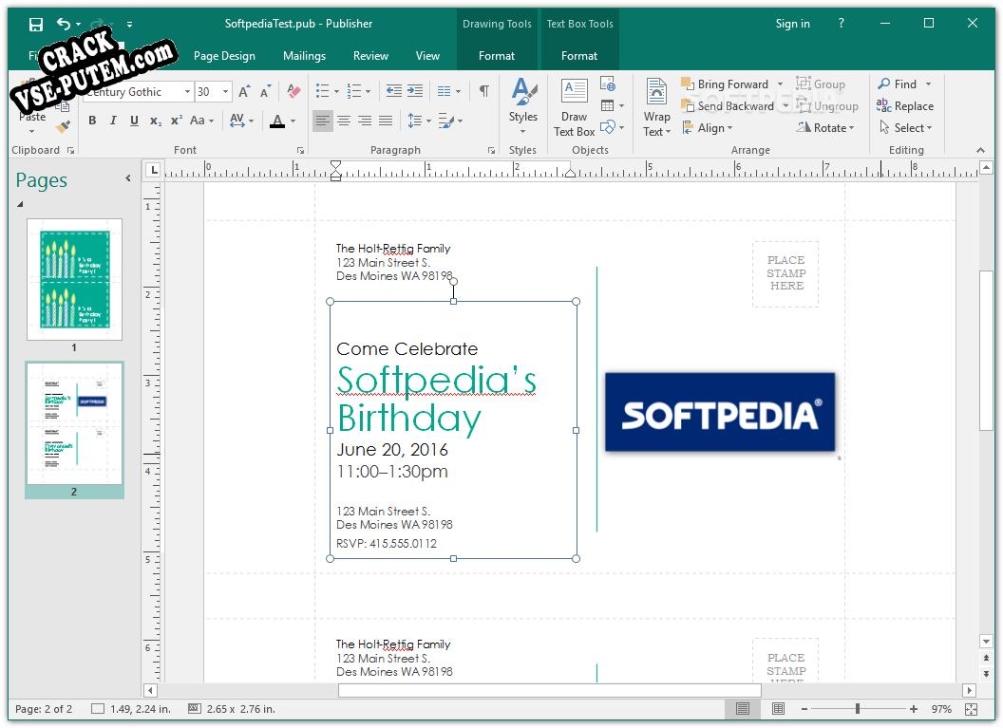
Task: Open Align dropdown in Arrange group
Action: click(x=707, y=128)
